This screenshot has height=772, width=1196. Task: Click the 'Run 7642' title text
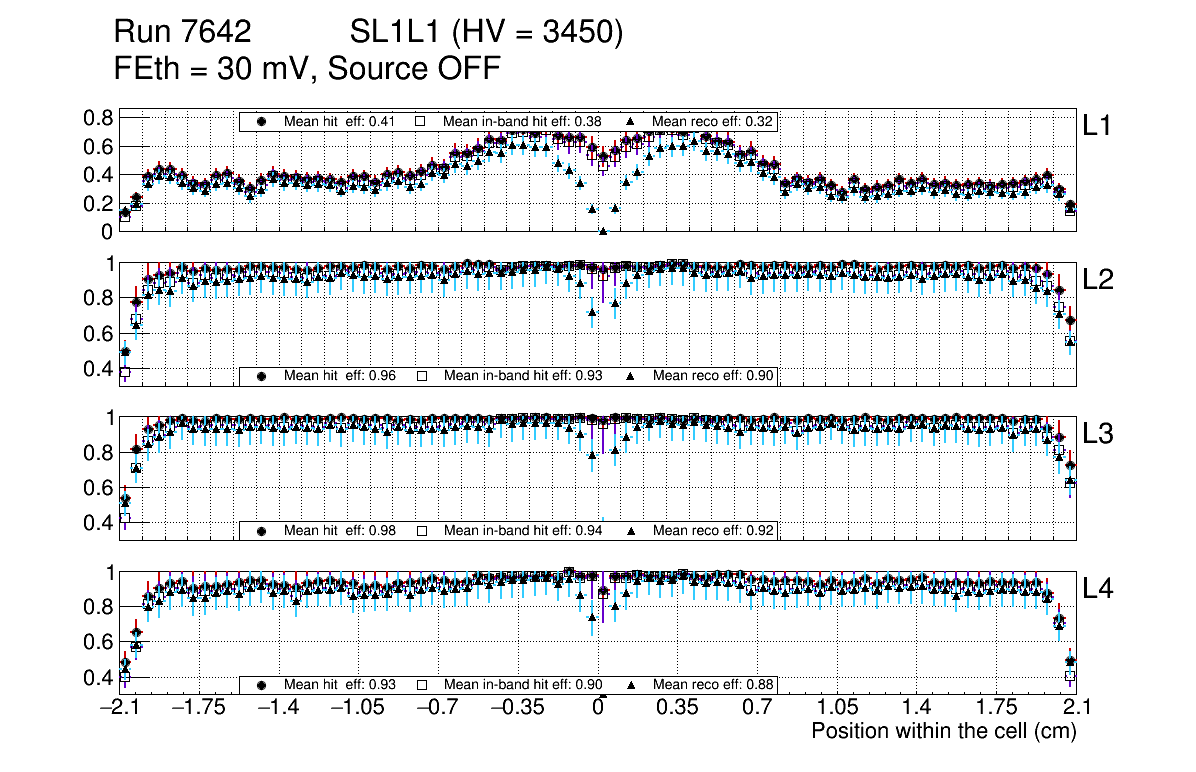tap(181, 33)
